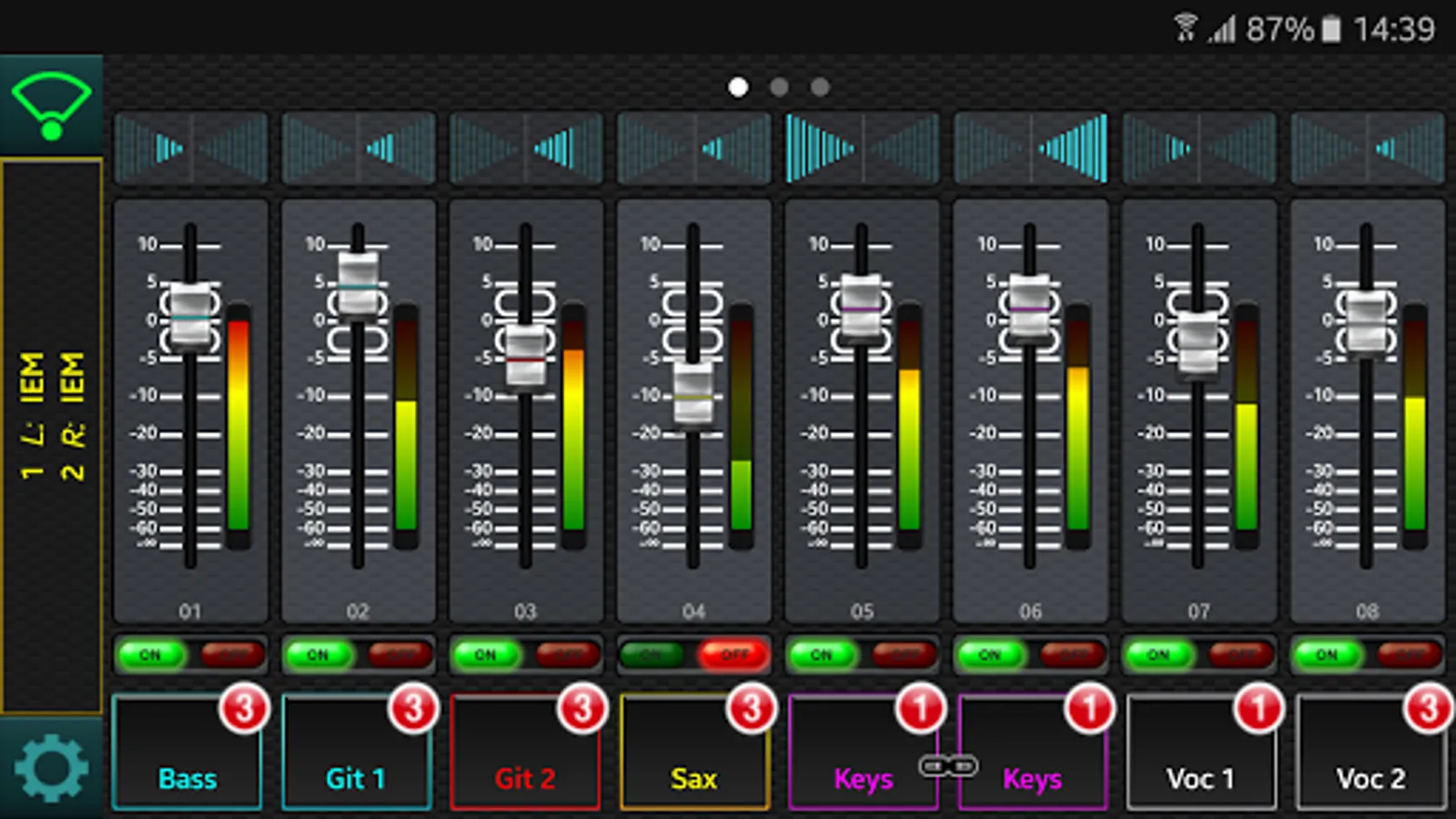
Task: Enable channel 04 with ON button
Action: [652, 654]
